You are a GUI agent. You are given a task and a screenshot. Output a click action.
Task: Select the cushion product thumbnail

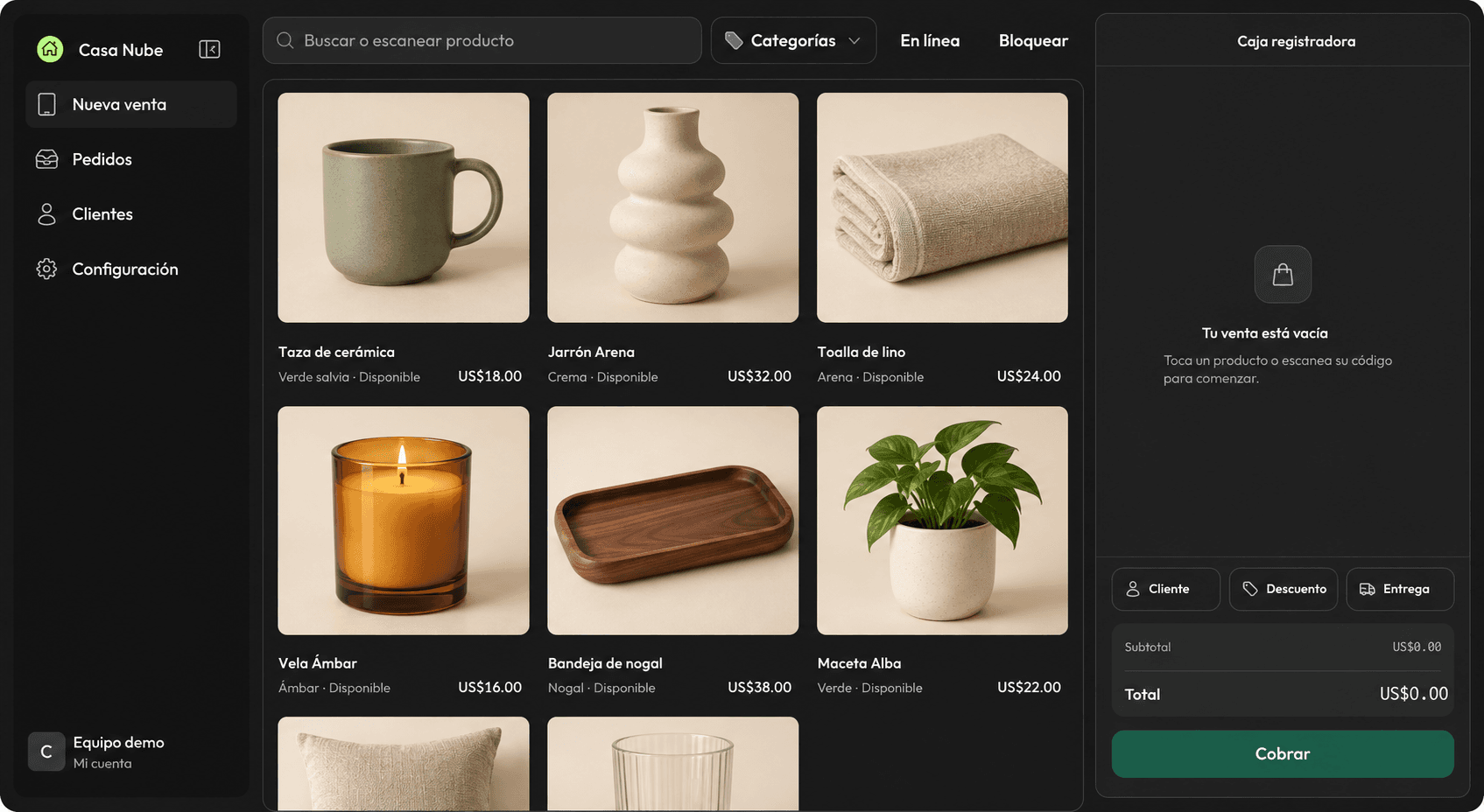[404, 764]
